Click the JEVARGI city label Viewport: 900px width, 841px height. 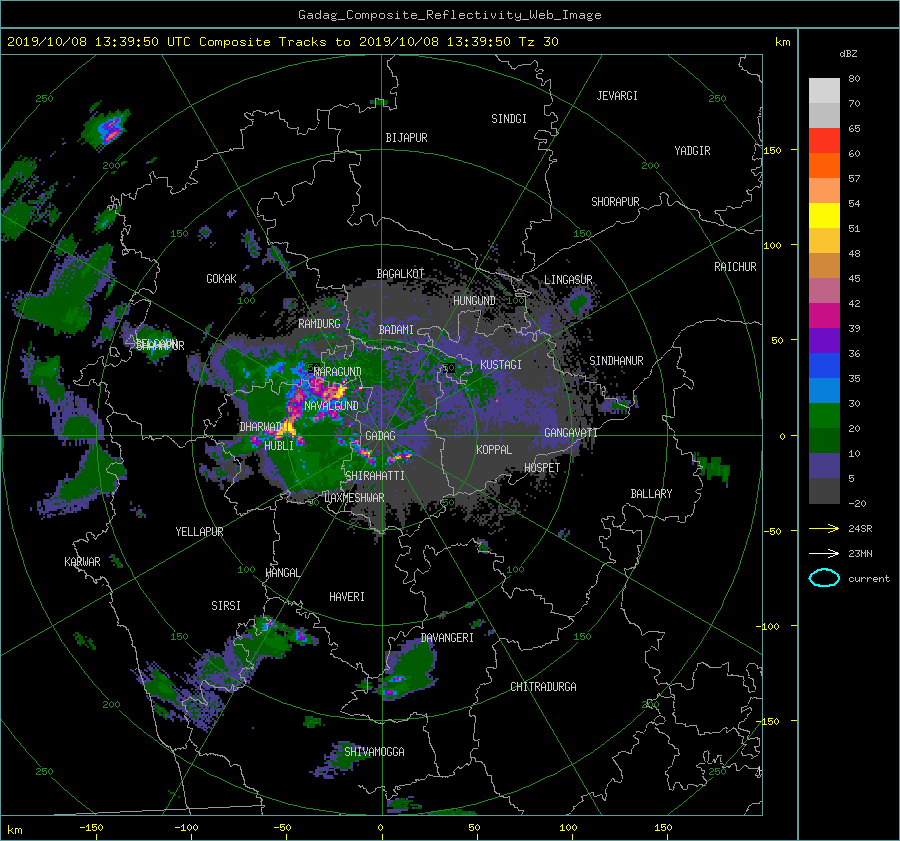(617, 96)
